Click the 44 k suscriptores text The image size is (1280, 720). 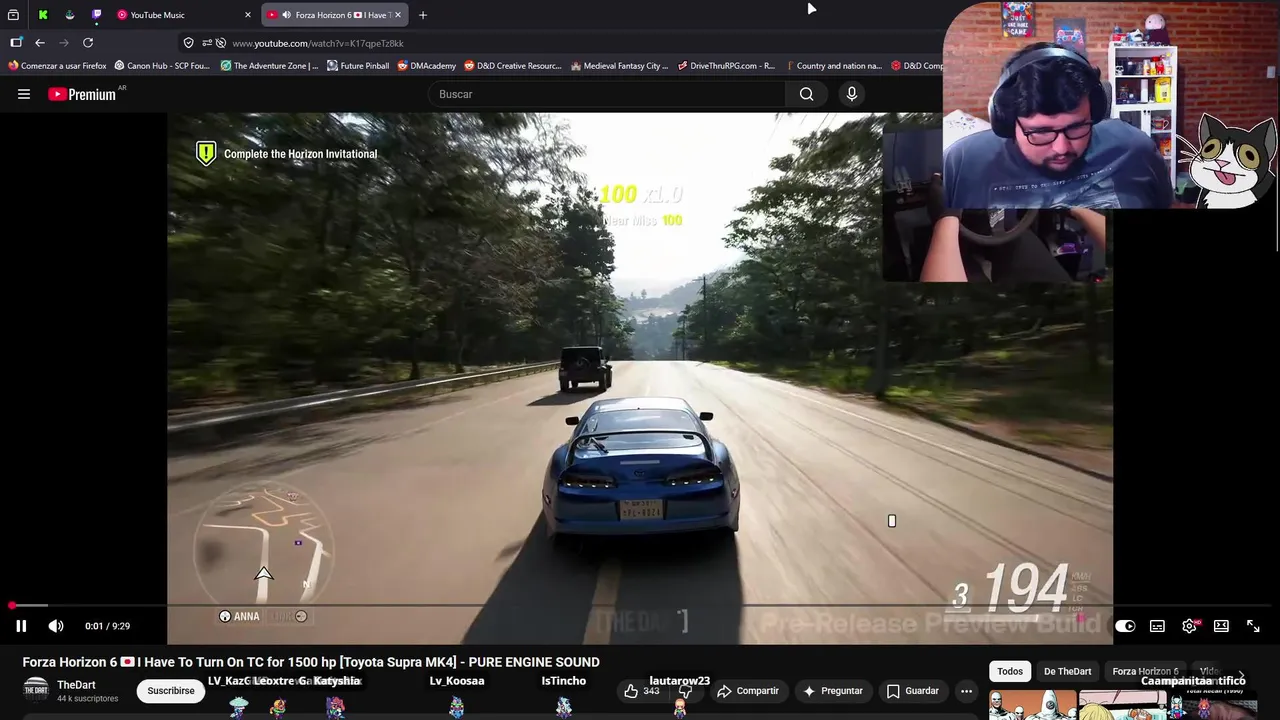tap(88, 698)
